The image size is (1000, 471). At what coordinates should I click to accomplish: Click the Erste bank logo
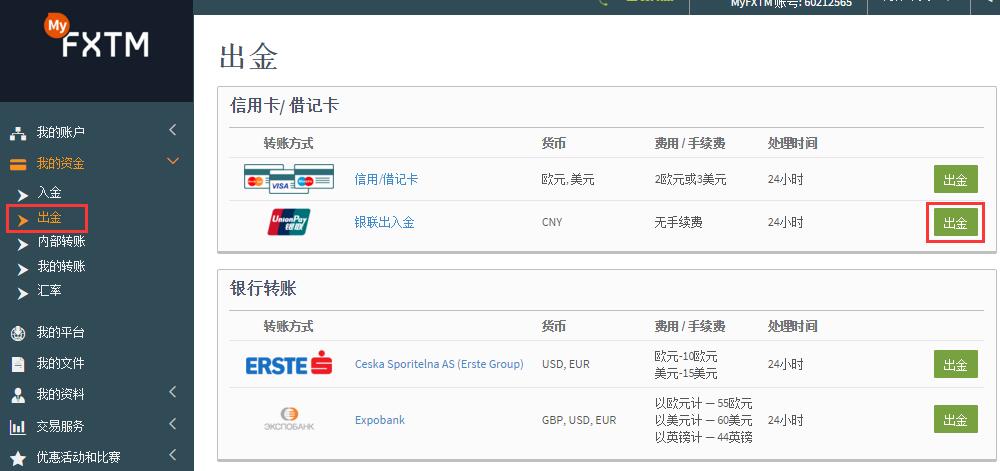pyautogui.click(x=289, y=365)
